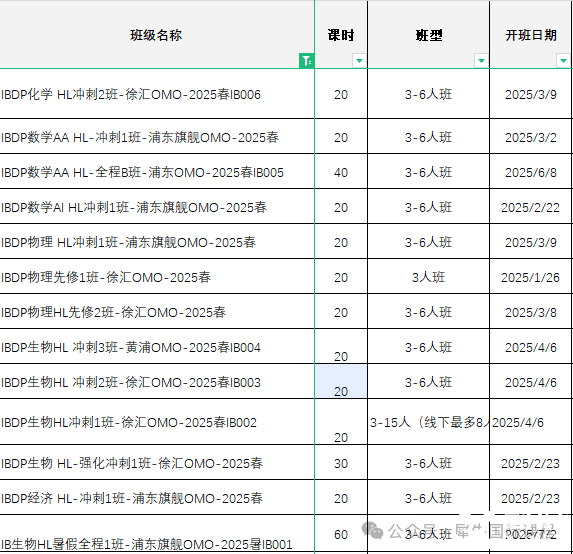
Task: Select the 2025/3/8 date cell
Action: (x=531, y=311)
